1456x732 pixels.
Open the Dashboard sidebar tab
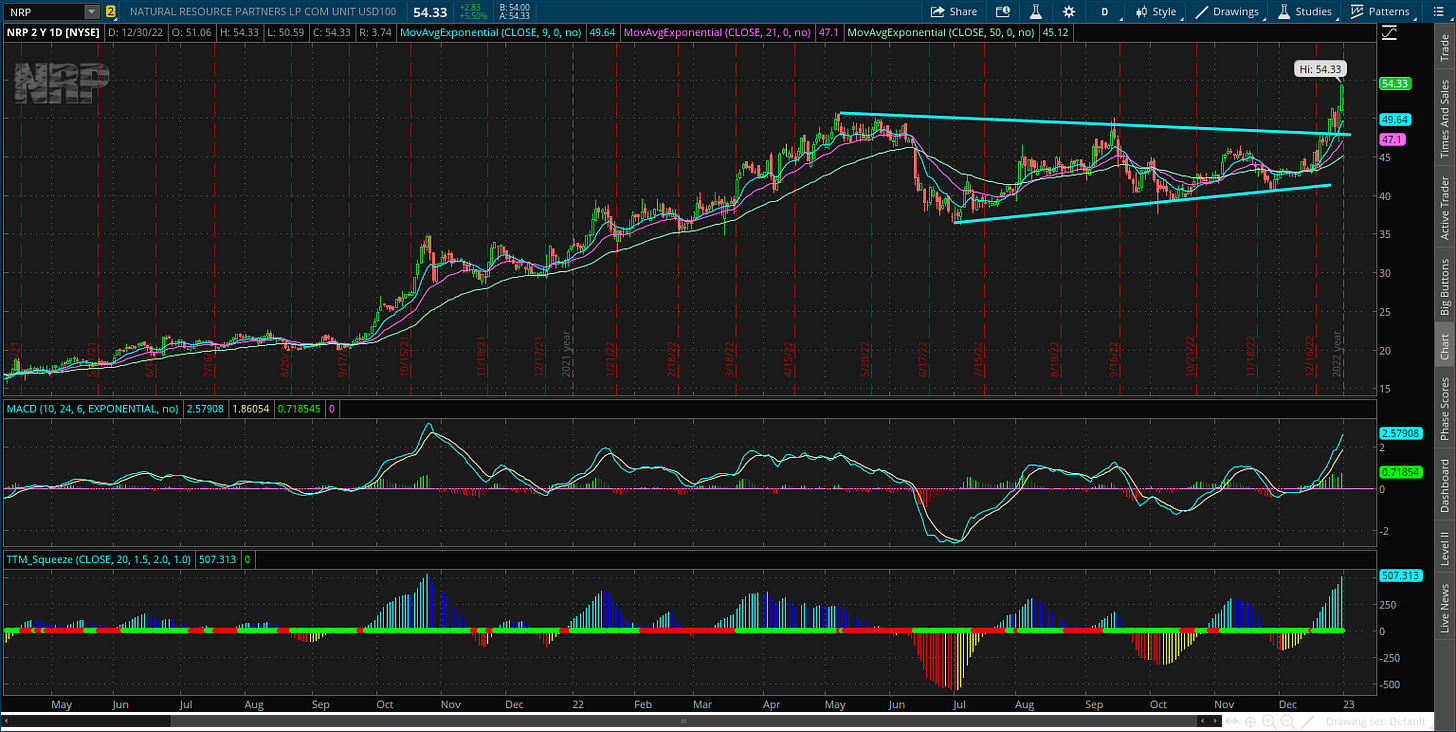1444,486
